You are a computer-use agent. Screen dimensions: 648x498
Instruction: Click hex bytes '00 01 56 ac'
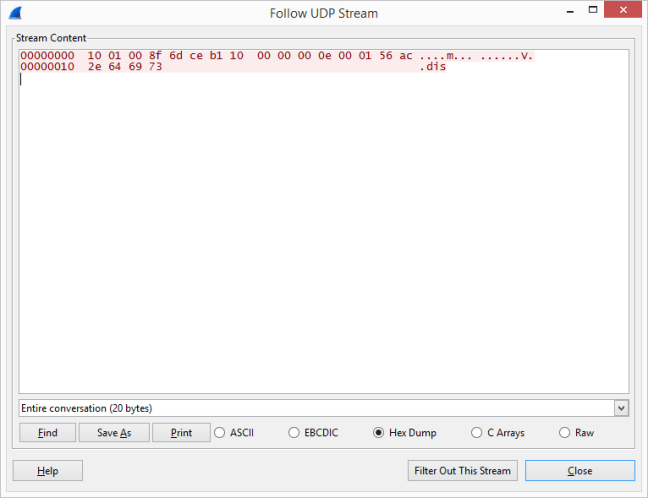coord(375,55)
